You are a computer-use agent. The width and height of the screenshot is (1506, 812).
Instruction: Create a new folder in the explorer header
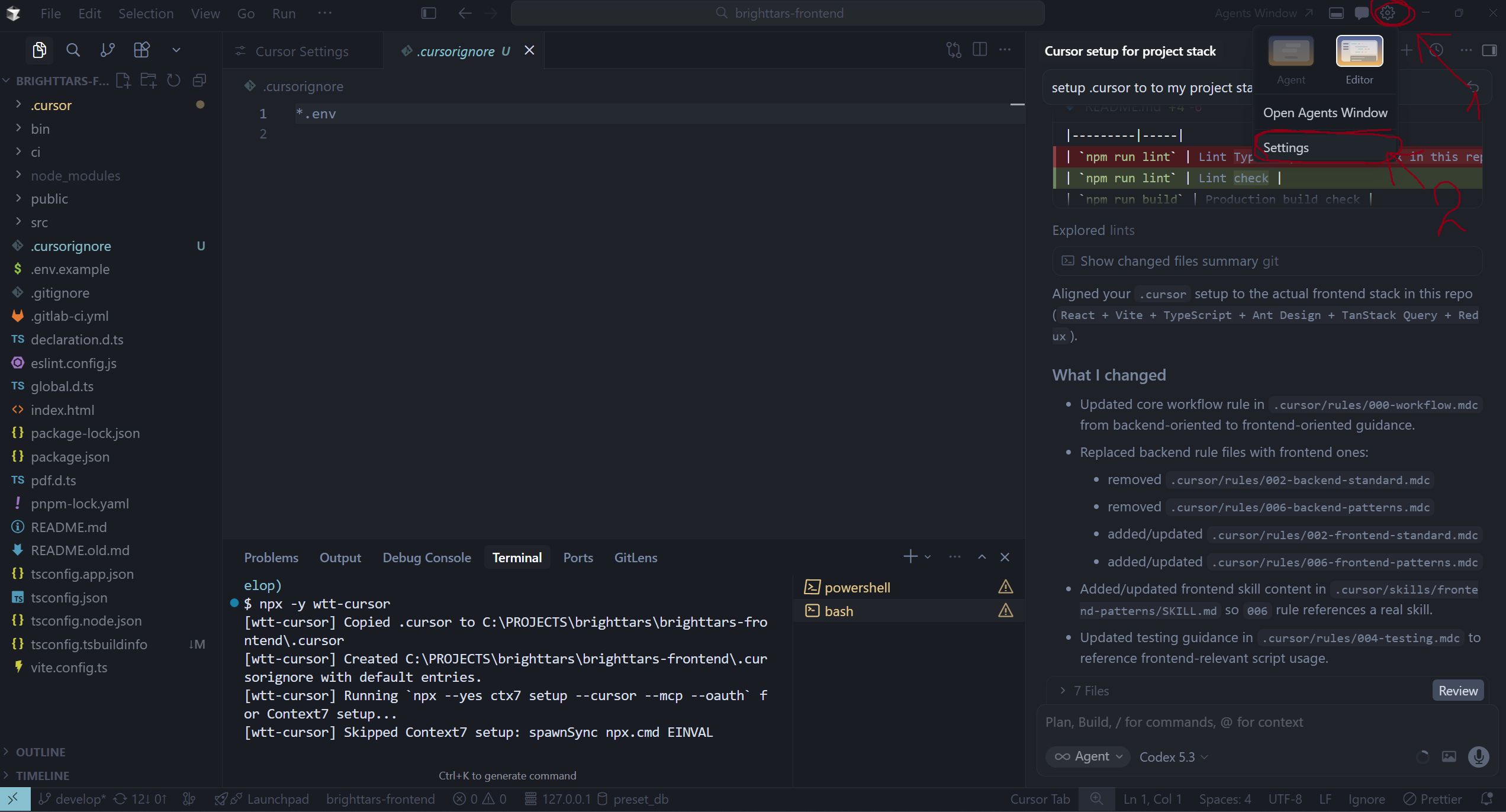(148, 80)
